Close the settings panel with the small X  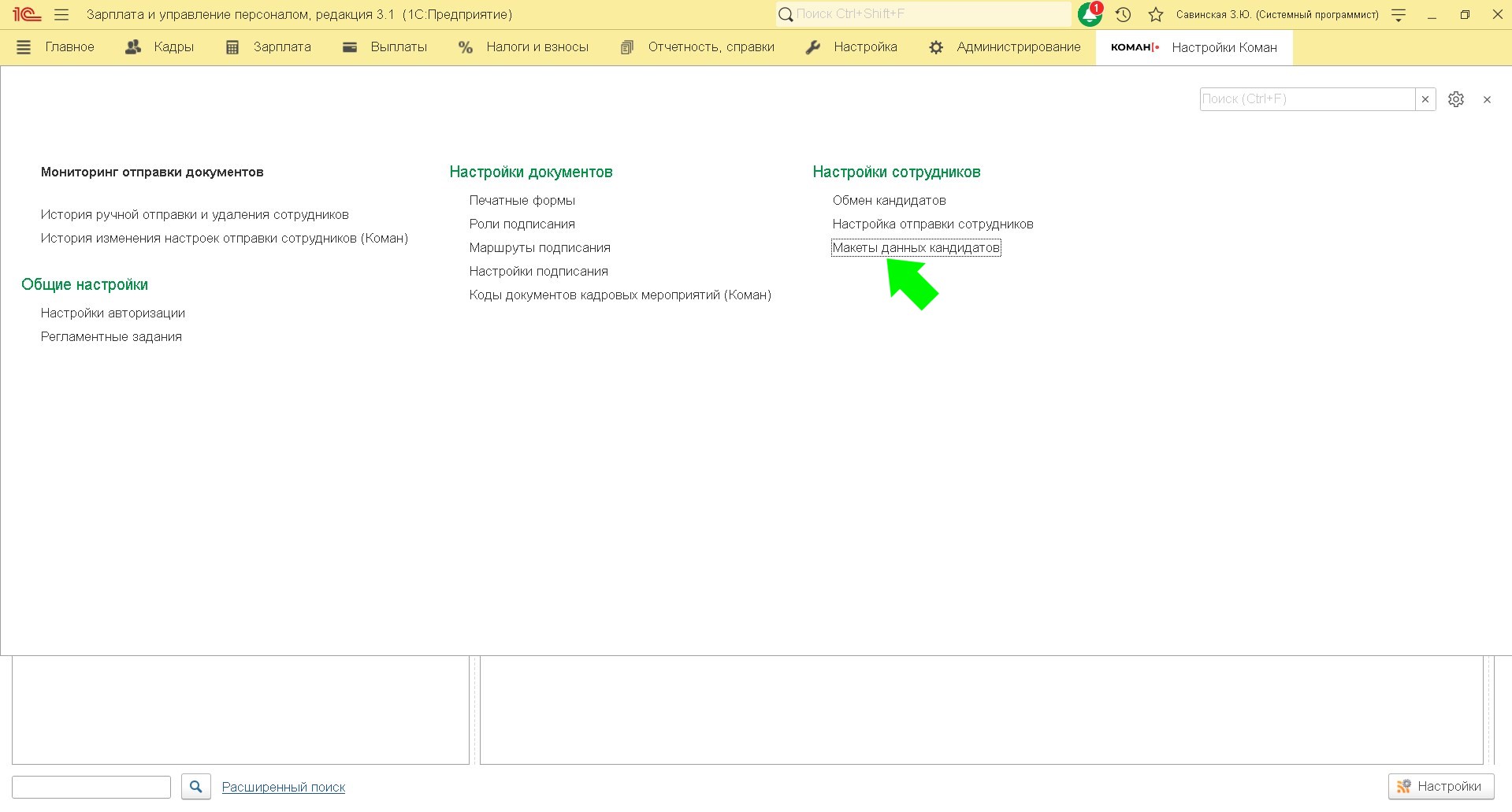click(x=1487, y=99)
